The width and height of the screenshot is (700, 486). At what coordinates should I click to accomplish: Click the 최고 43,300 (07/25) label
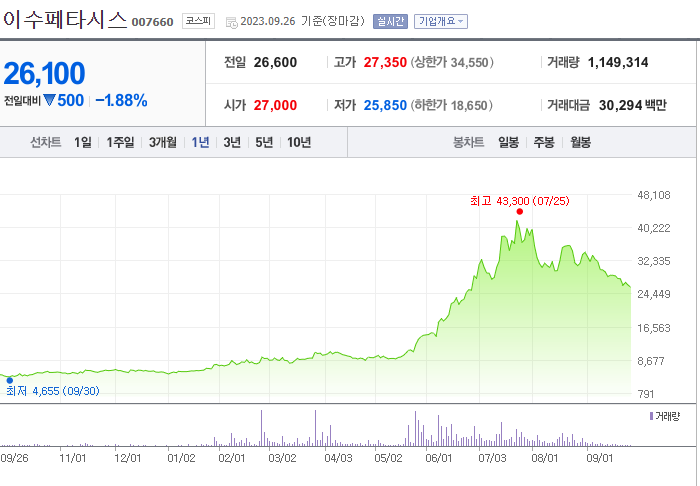[520, 201]
